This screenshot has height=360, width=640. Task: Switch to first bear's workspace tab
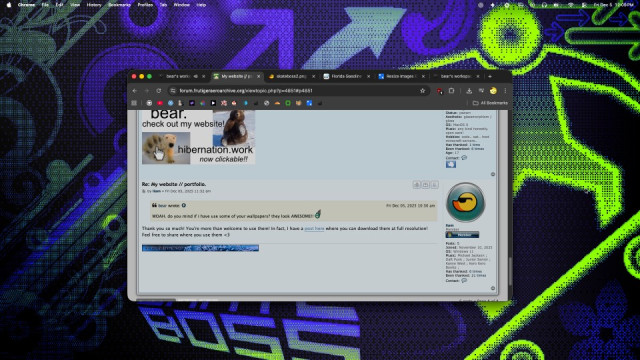[x=181, y=76]
